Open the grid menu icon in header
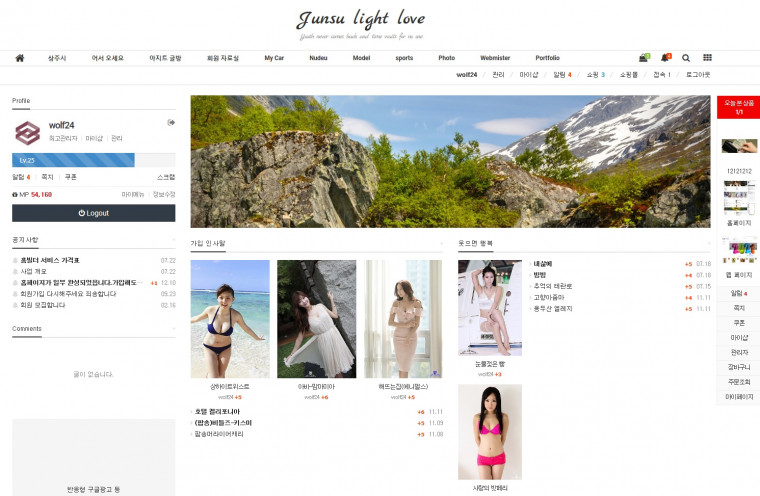Viewport: 760px width, 496px height. pos(707,58)
